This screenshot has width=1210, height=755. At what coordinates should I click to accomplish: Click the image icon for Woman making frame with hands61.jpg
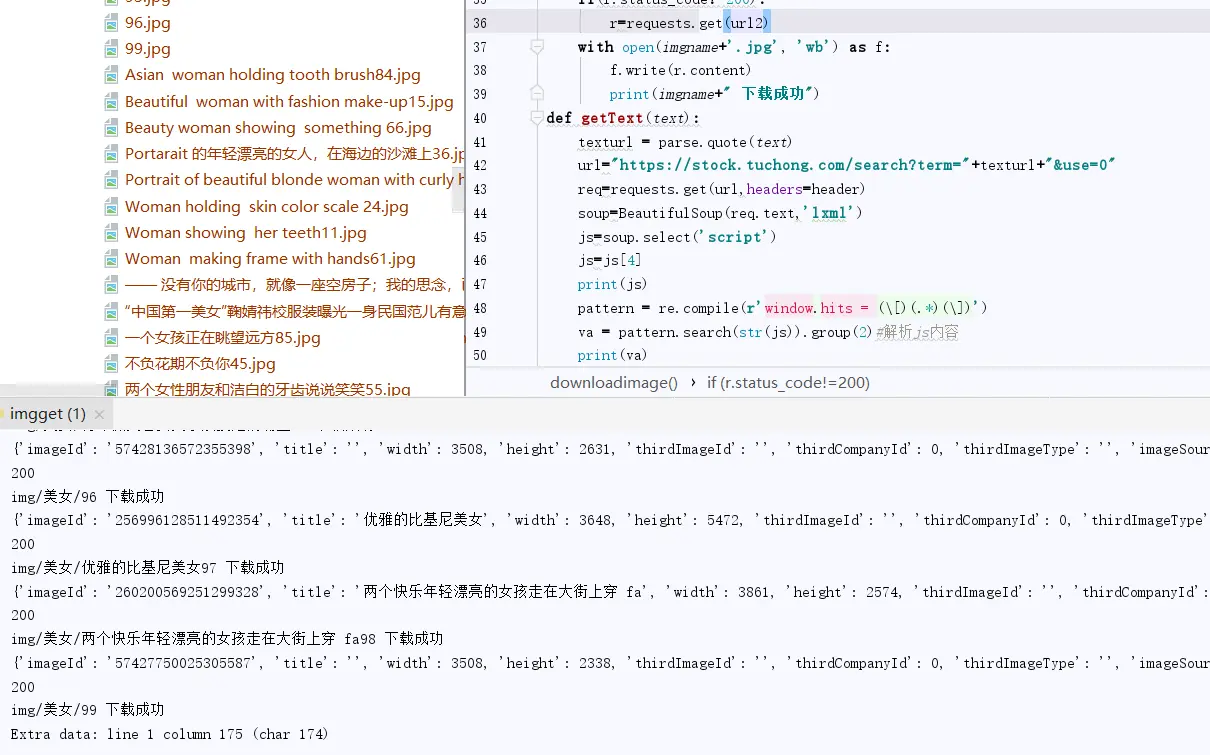pos(111,259)
